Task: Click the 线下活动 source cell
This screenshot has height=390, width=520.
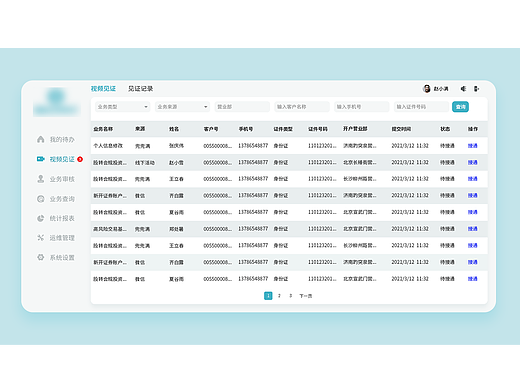Action: [x=145, y=163]
